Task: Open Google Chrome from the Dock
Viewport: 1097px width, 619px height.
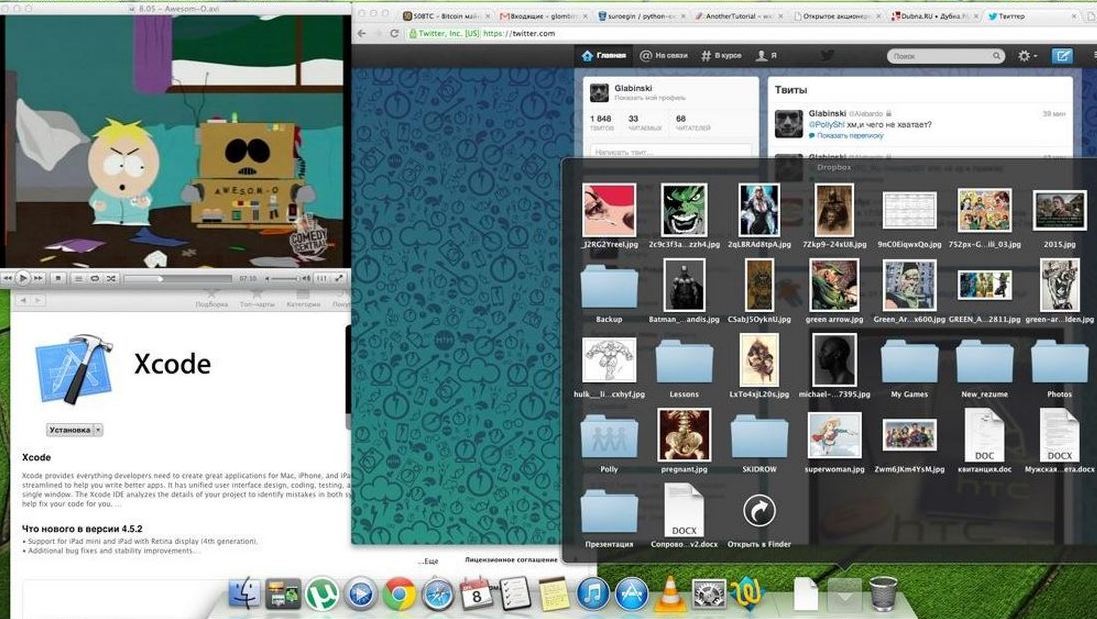Action: click(x=399, y=595)
